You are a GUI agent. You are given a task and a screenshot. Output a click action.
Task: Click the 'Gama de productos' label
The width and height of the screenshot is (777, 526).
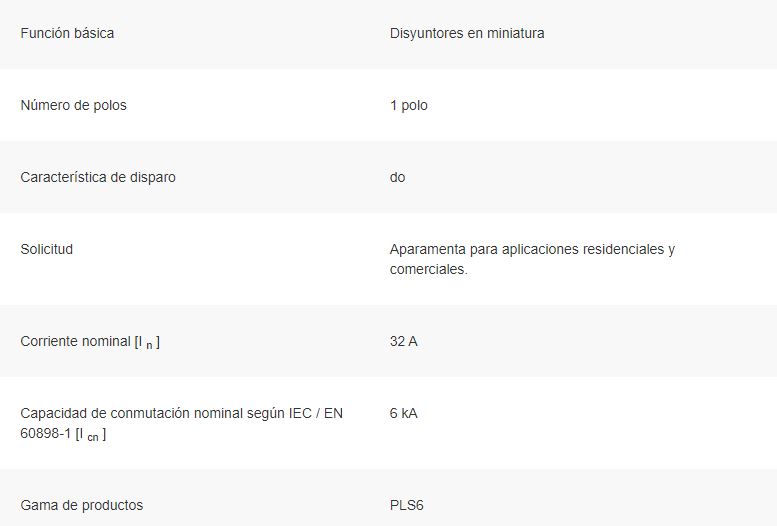[x=82, y=505]
